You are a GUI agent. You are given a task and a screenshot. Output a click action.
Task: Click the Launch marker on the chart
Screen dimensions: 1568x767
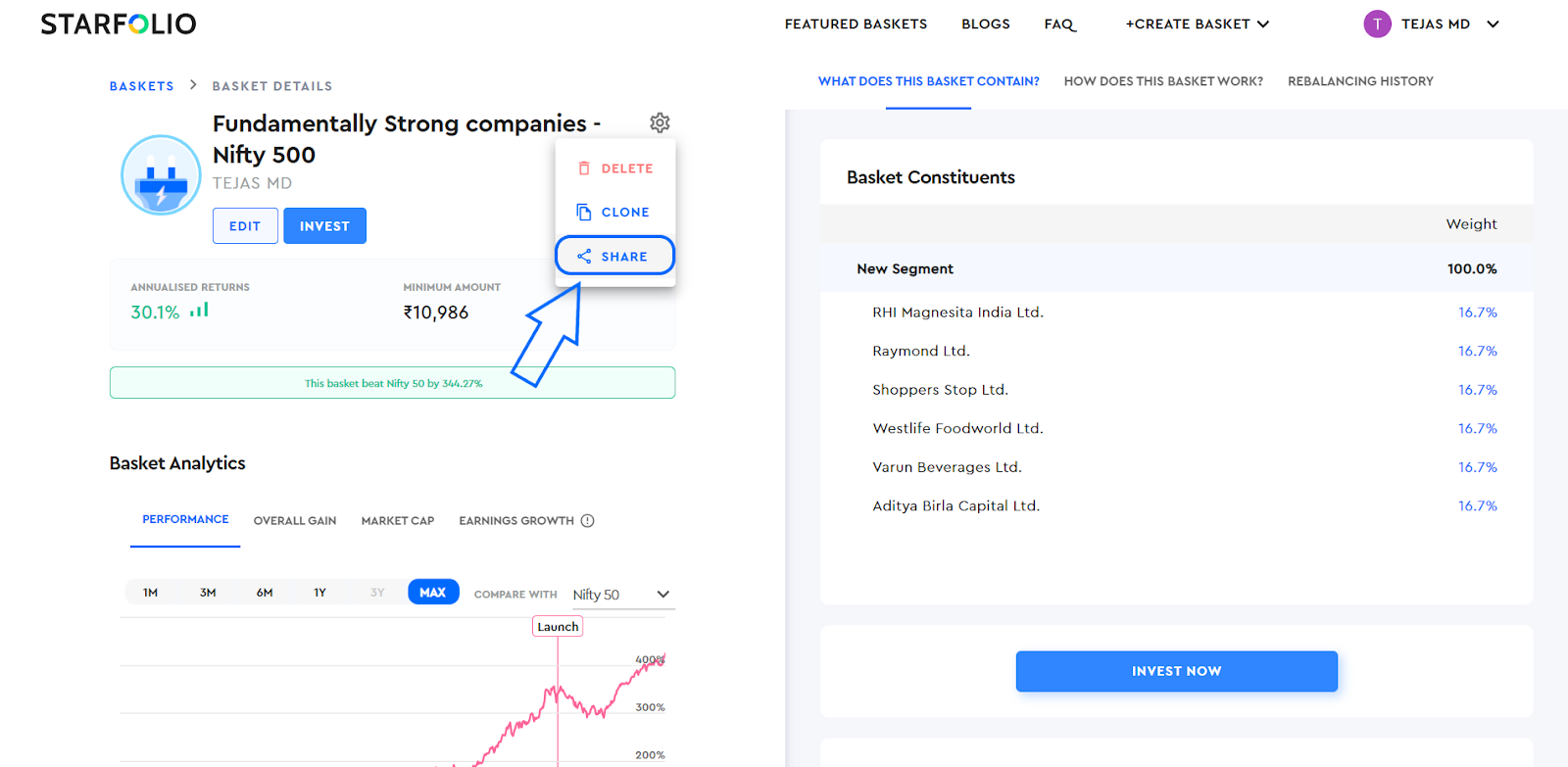pyautogui.click(x=558, y=627)
